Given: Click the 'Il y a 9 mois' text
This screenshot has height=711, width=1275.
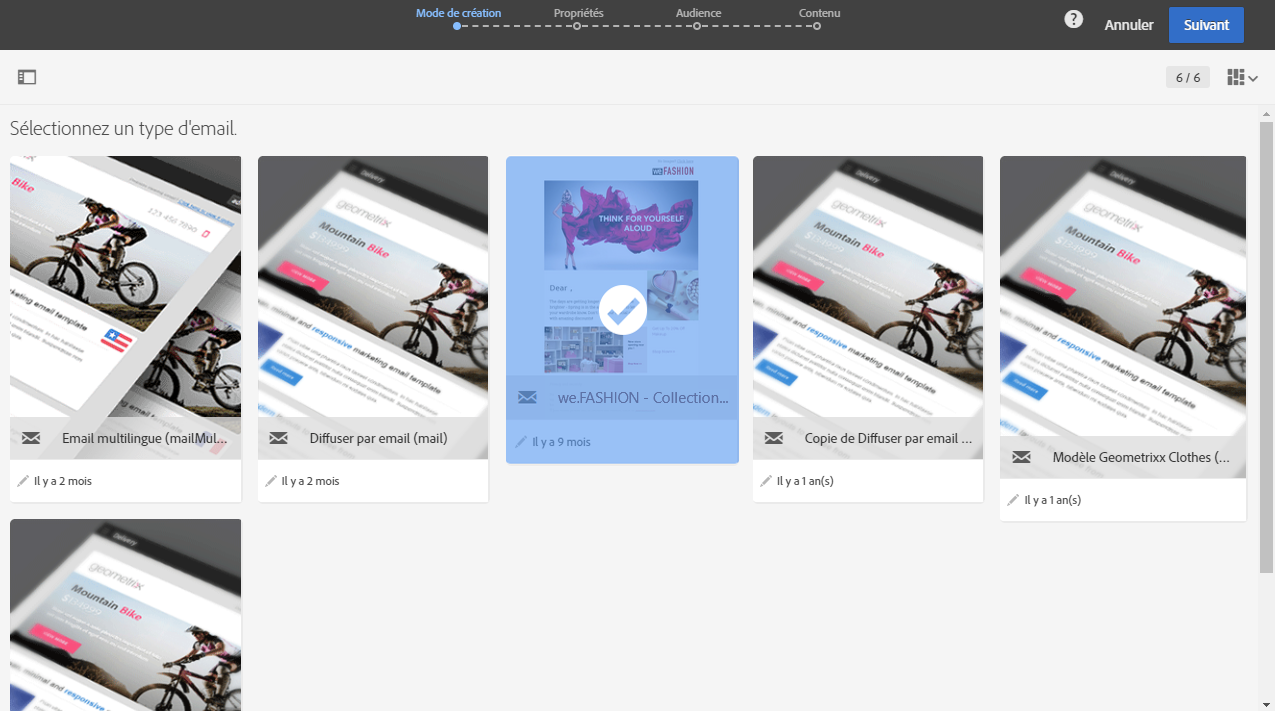Looking at the screenshot, I should pos(561,442).
